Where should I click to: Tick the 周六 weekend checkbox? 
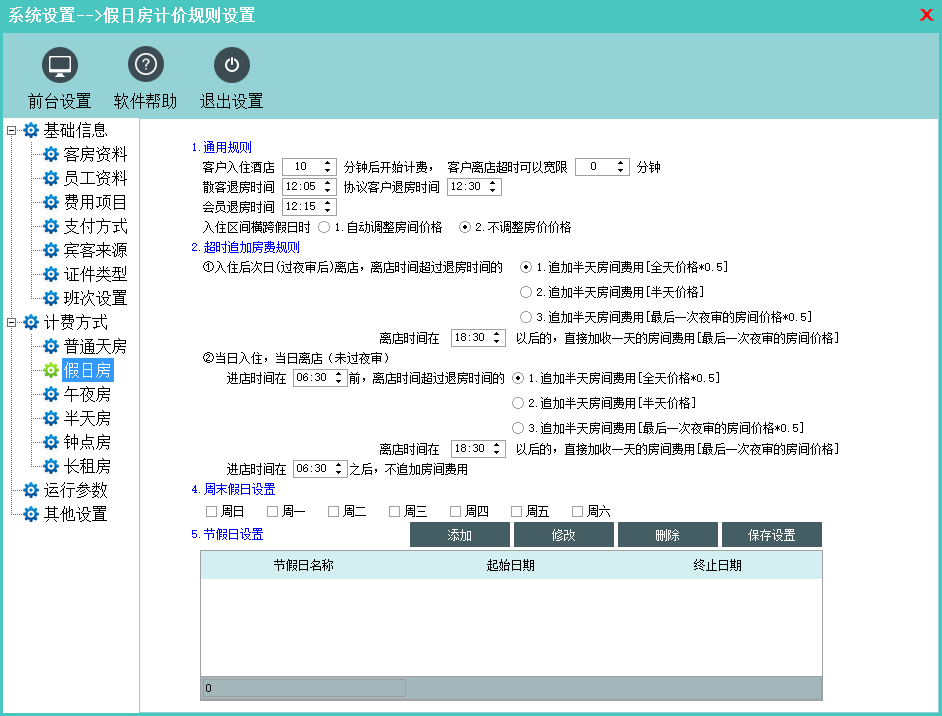coord(577,512)
